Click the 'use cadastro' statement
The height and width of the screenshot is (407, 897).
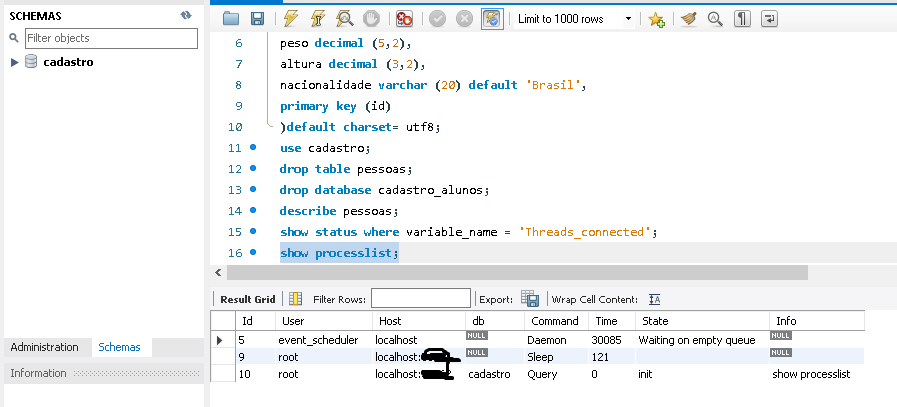click(x=325, y=148)
